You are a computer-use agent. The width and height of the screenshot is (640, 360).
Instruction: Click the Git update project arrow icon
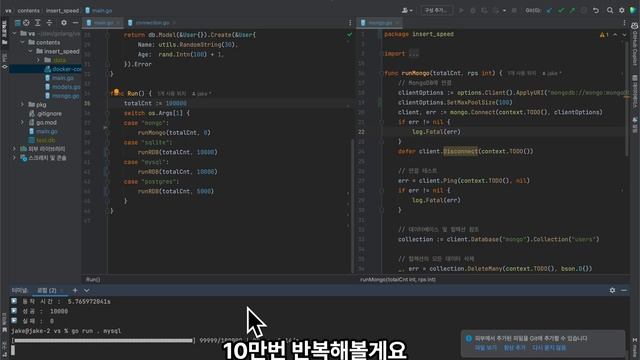[x=549, y=10]
